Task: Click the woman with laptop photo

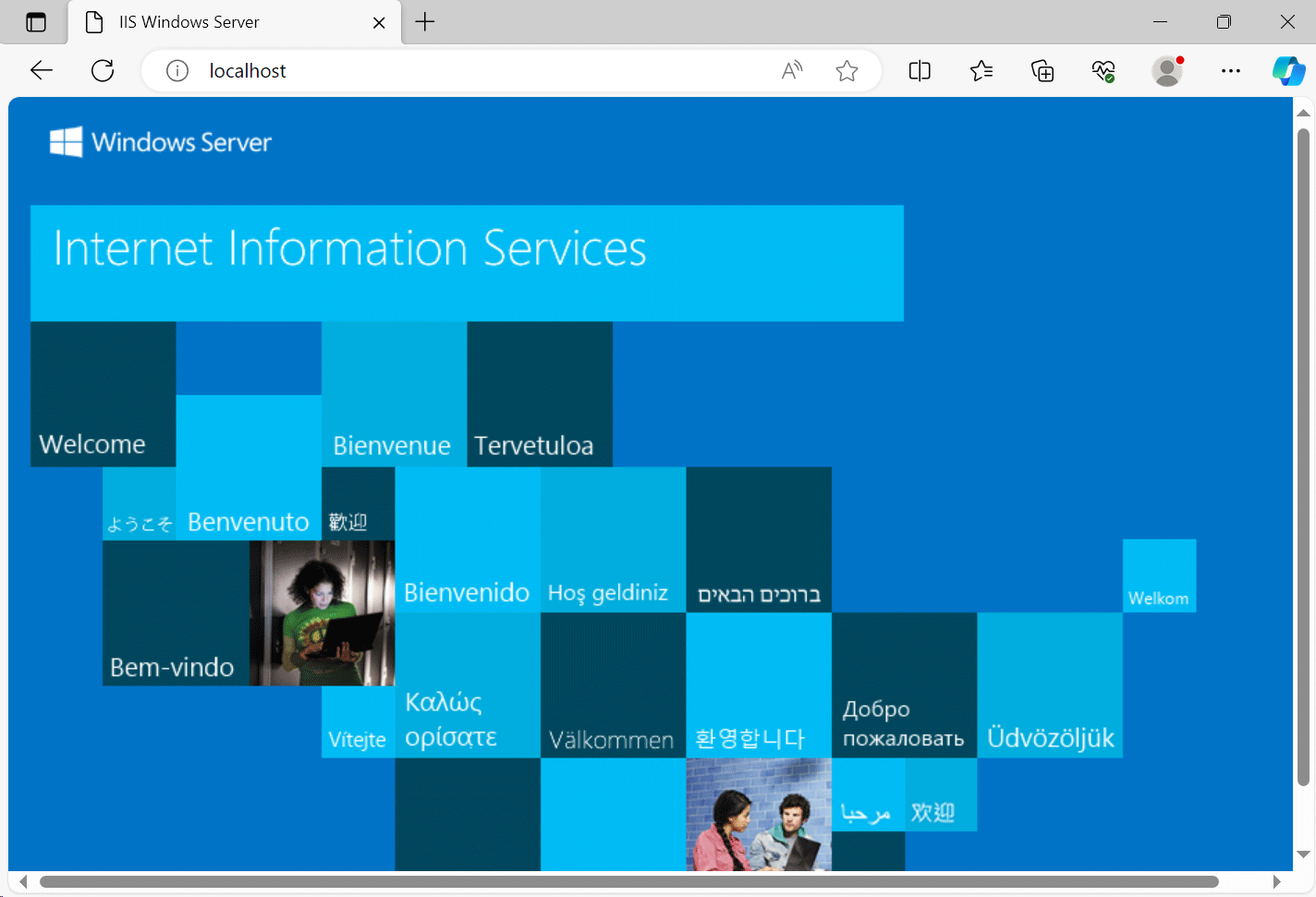Action: tap(322, 612)
